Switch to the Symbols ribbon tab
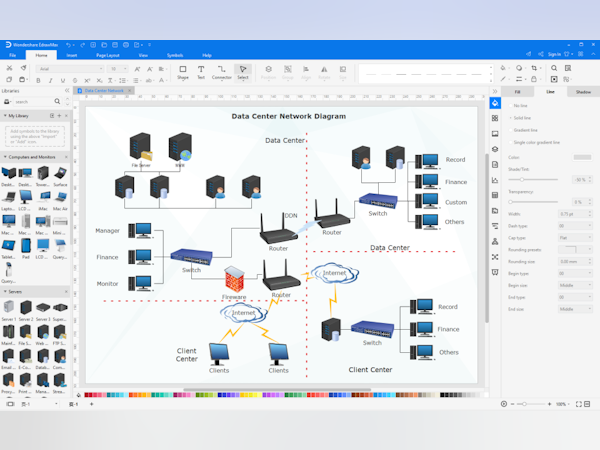 click(175, 55)
